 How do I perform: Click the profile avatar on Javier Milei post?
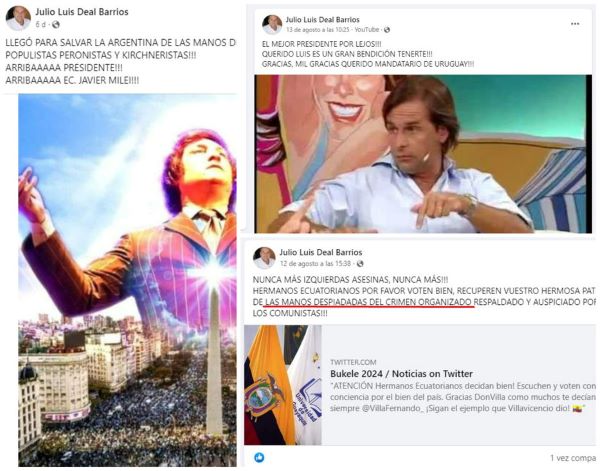[x=18, y=18]
